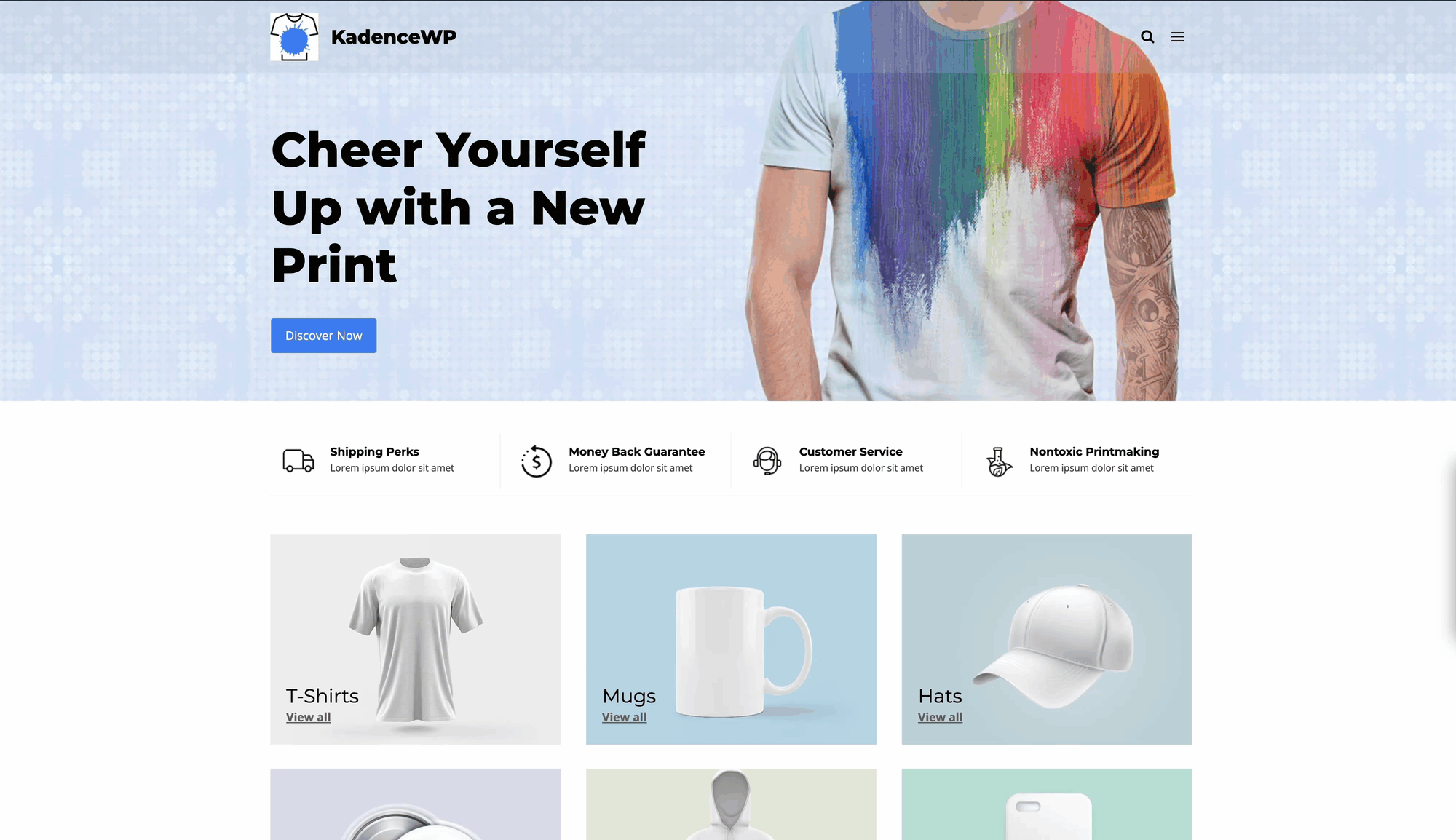Select the Money Back Guarantee heading
Screen dimensions: 1456x840
pyautogui.click(x=637, y=451)
